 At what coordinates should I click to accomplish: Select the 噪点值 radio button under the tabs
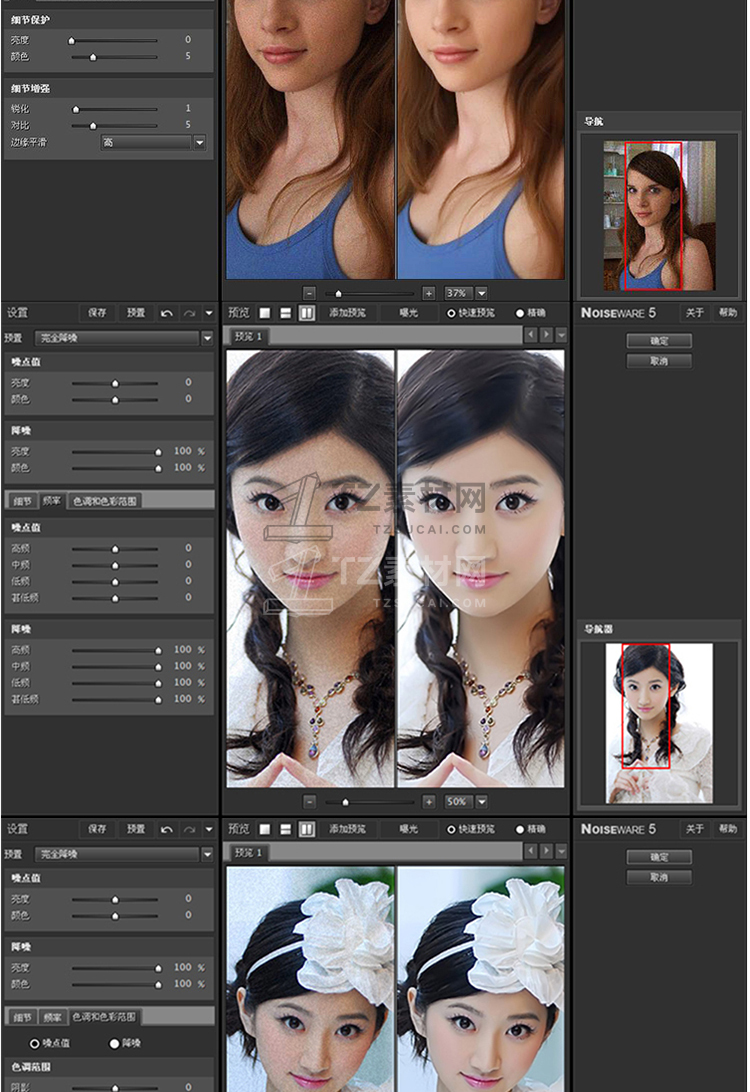tap(34, 1043)
